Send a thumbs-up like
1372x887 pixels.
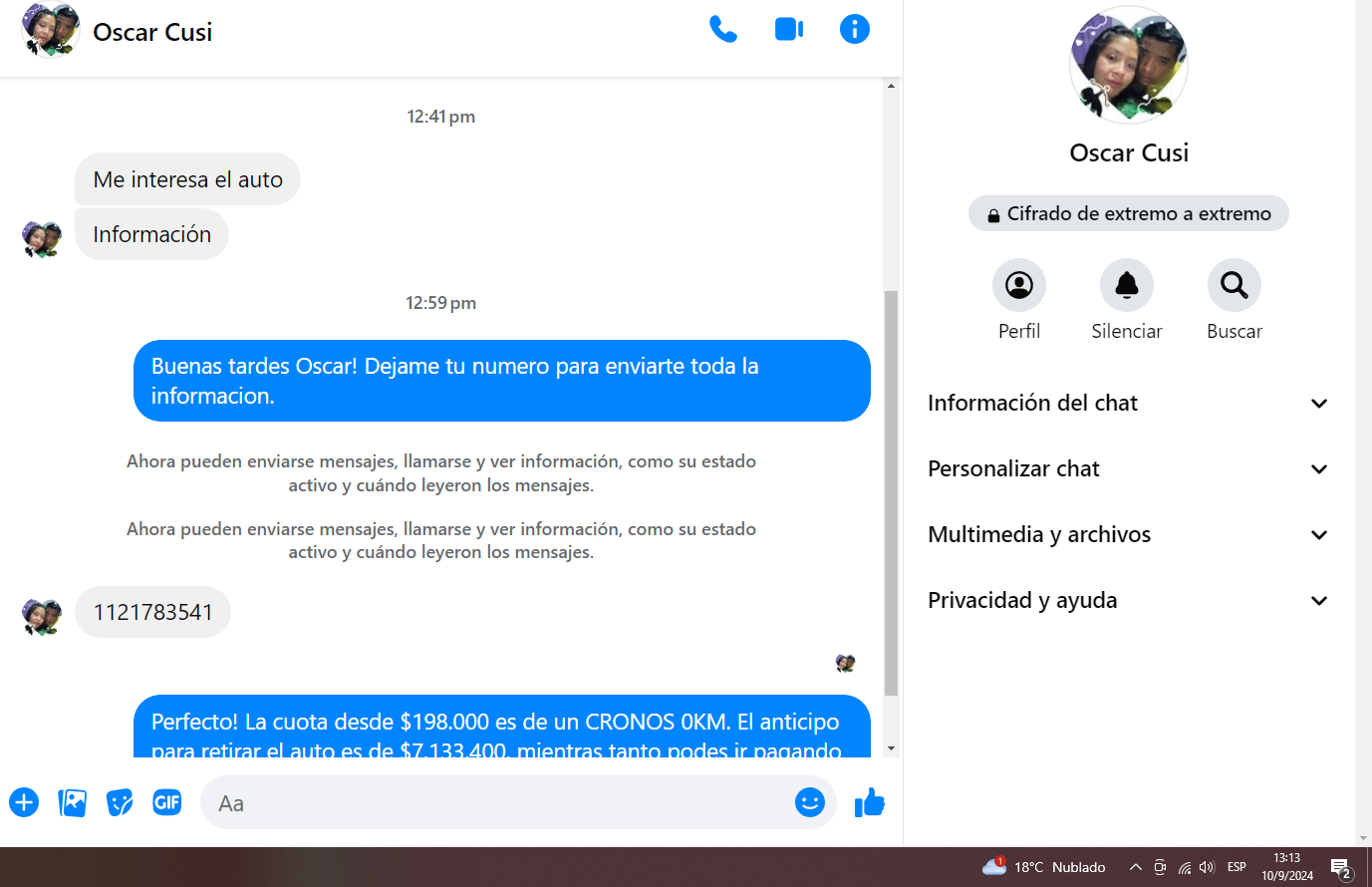tap(870, 802)
